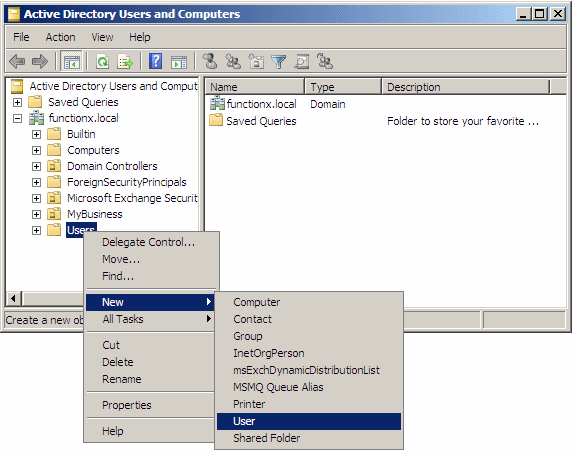Image resolution: width=573 pixels, height=453 pixels.
Task: Click the Back arrow toolbar icon
Action: coord(17,61)
